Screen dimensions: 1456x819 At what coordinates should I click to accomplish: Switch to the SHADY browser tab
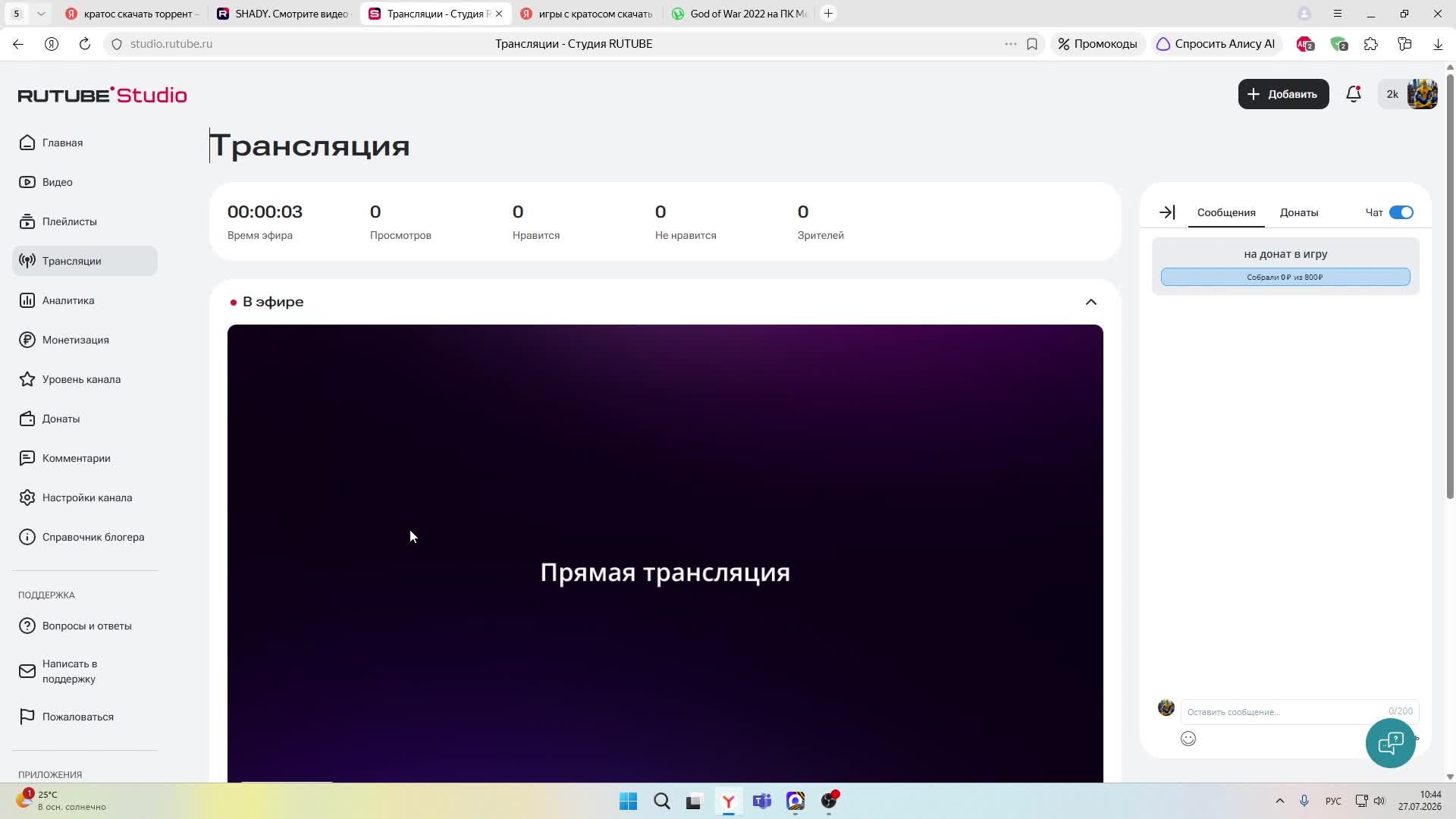[x=284, y=14]
